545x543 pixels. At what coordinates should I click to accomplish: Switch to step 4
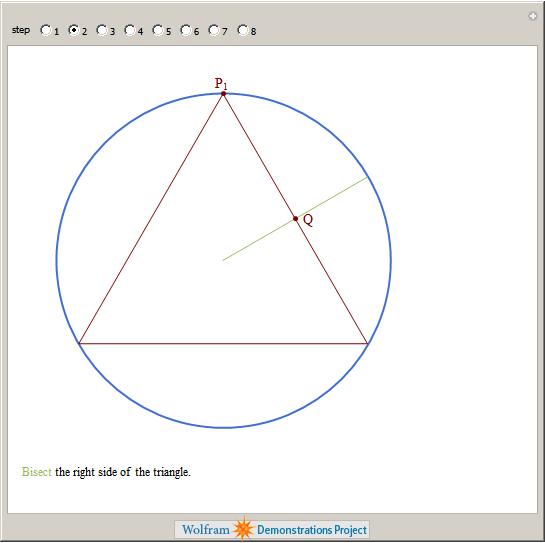pyautogui.click(x=130, y=30)
